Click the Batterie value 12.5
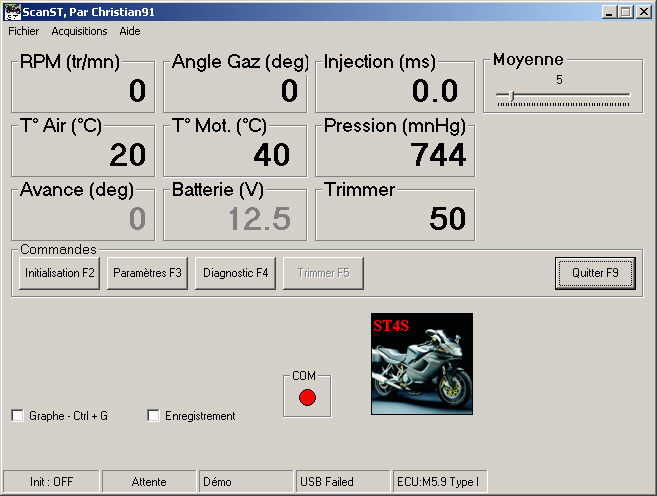The image size is (657, 496). 260,219
